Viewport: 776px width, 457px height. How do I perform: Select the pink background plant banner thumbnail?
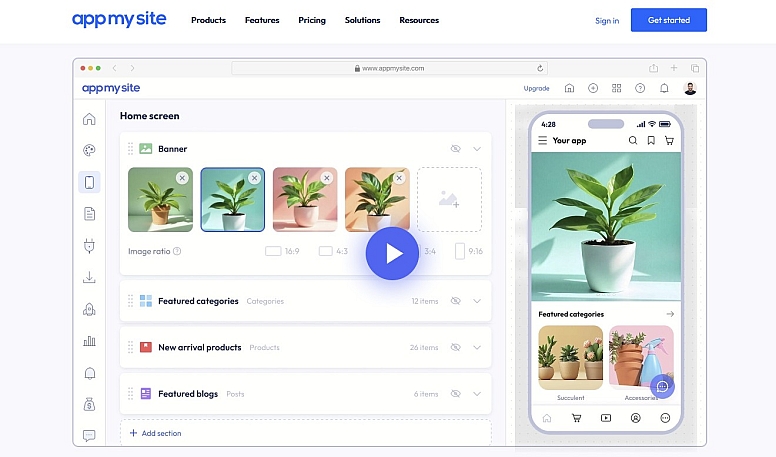(305, 200)
